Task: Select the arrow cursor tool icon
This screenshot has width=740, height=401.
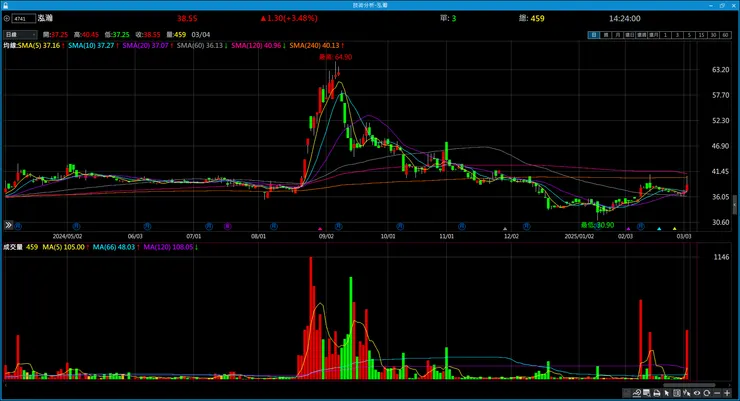Action: point(667,393)
